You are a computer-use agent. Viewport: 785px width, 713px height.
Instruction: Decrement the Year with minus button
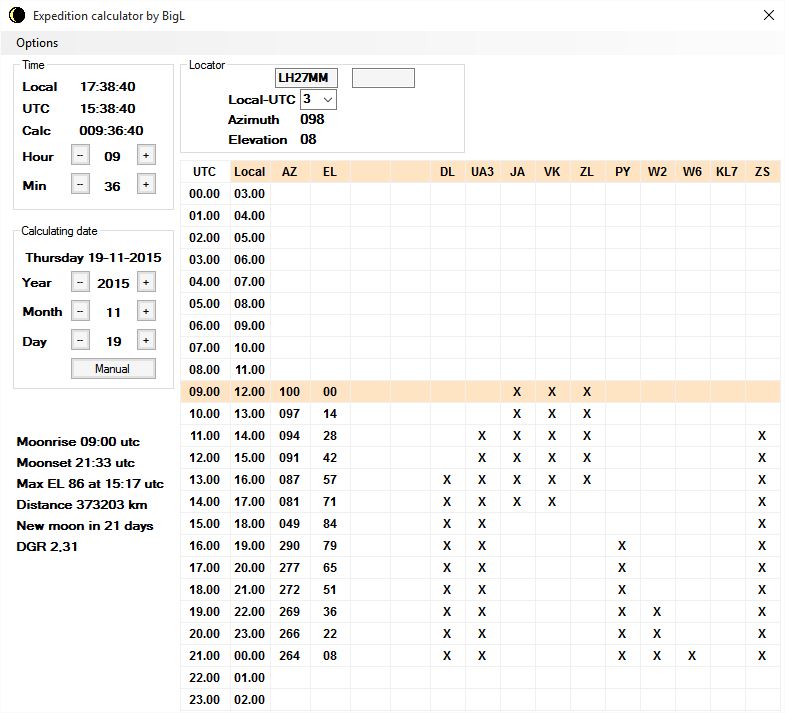81,283
